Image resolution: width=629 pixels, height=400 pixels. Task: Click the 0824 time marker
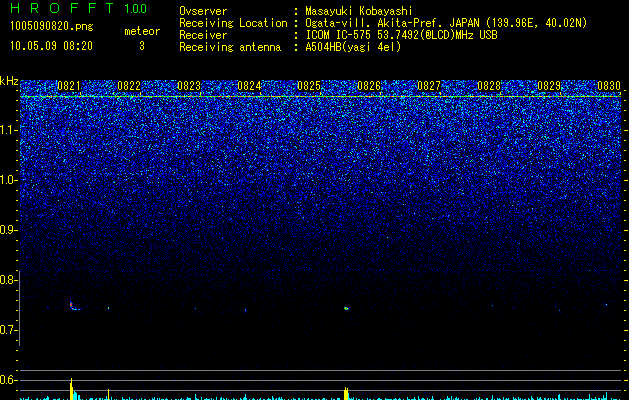point(249,86)
